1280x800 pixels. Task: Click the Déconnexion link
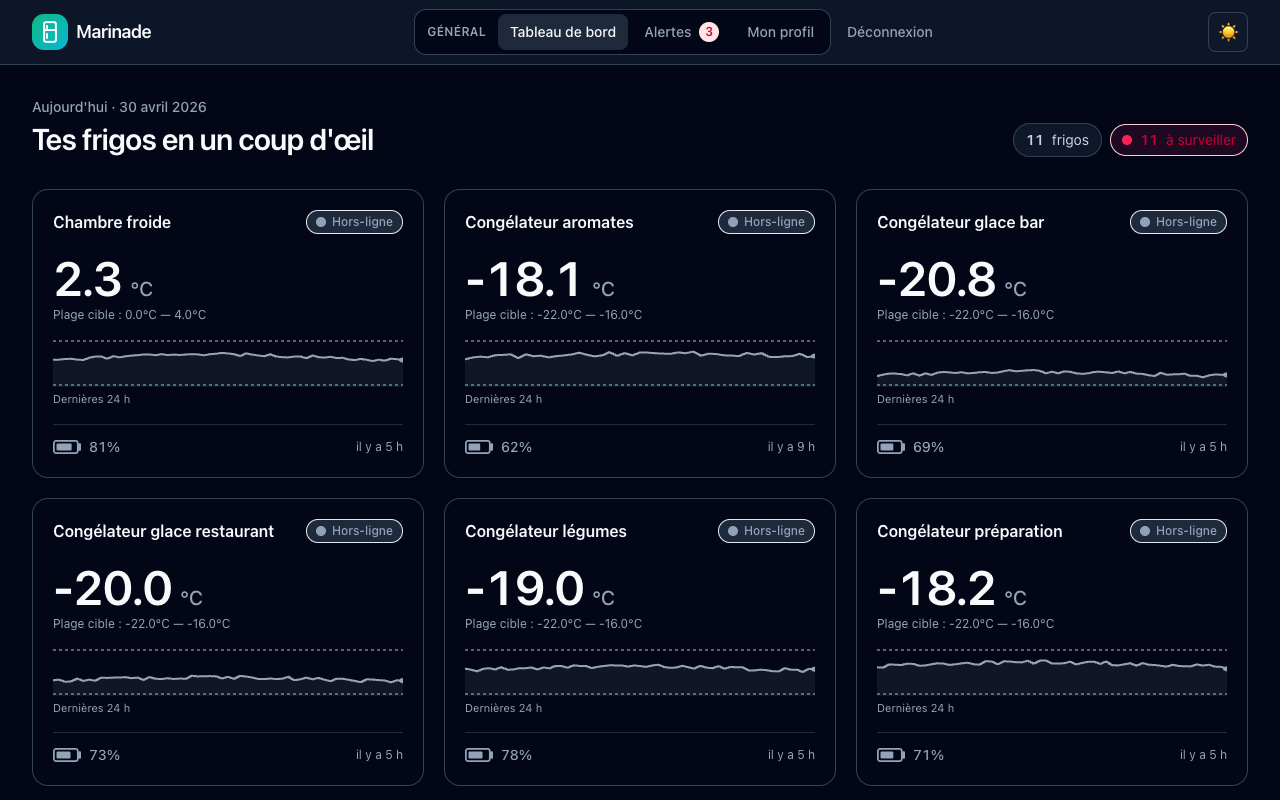(x=890, y=32)
